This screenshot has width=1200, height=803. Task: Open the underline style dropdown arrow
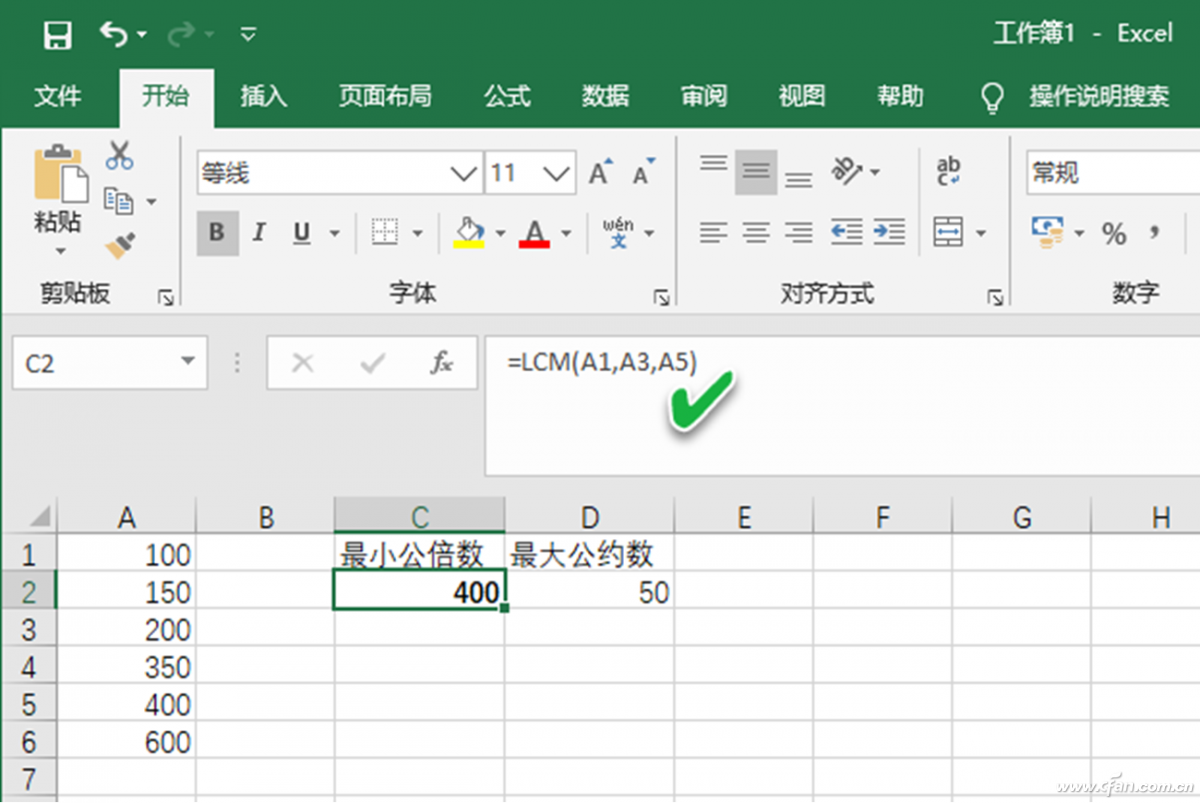click(334, 234)
